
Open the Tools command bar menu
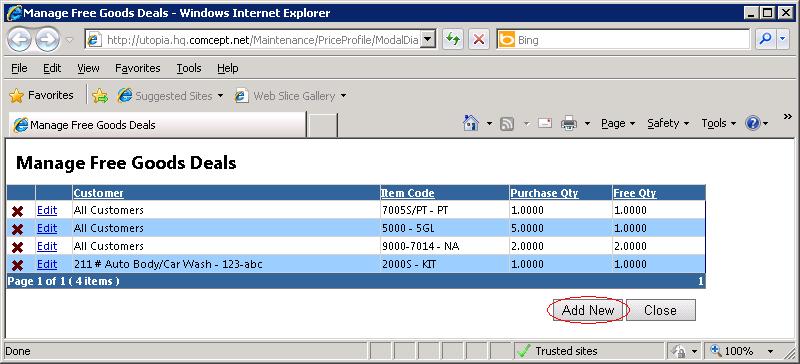pyautogui.click(x=718, y=123)
